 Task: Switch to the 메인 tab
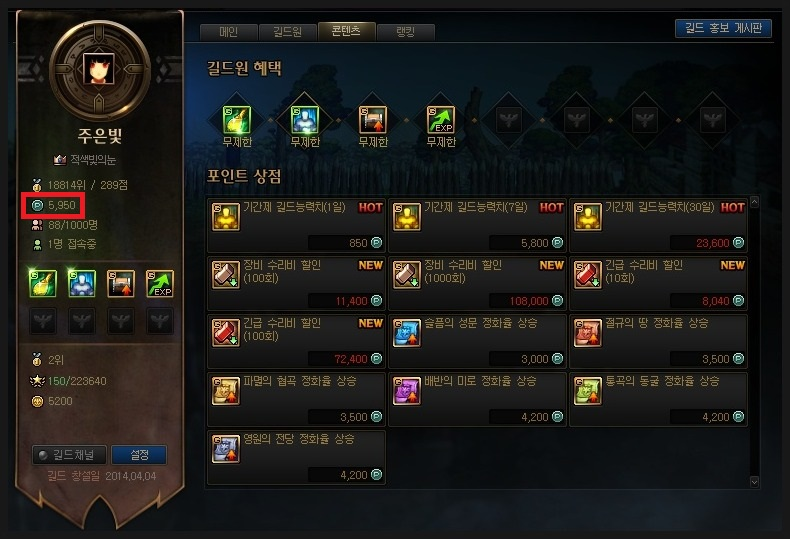click(229, 32)
